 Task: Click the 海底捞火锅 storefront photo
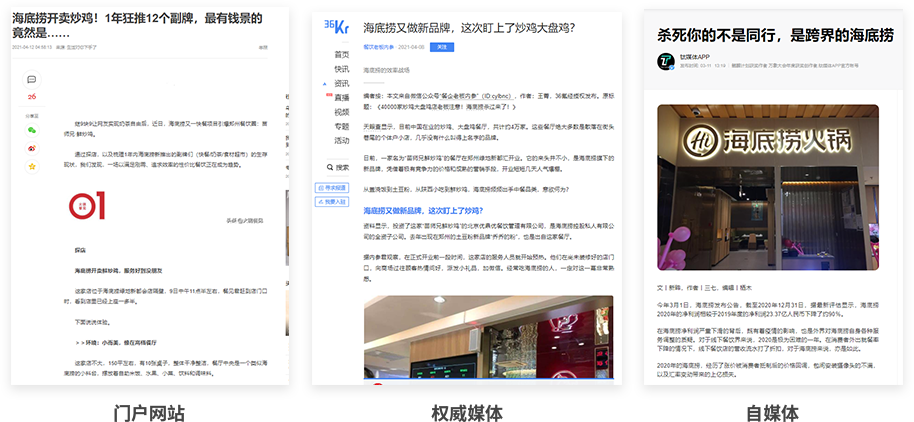click(x=768, y=187)
